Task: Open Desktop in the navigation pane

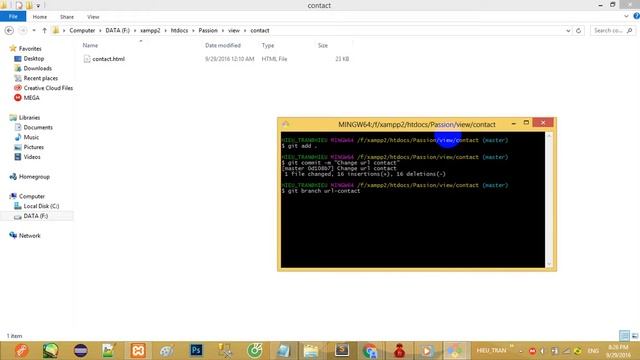Action: [33, 58]
